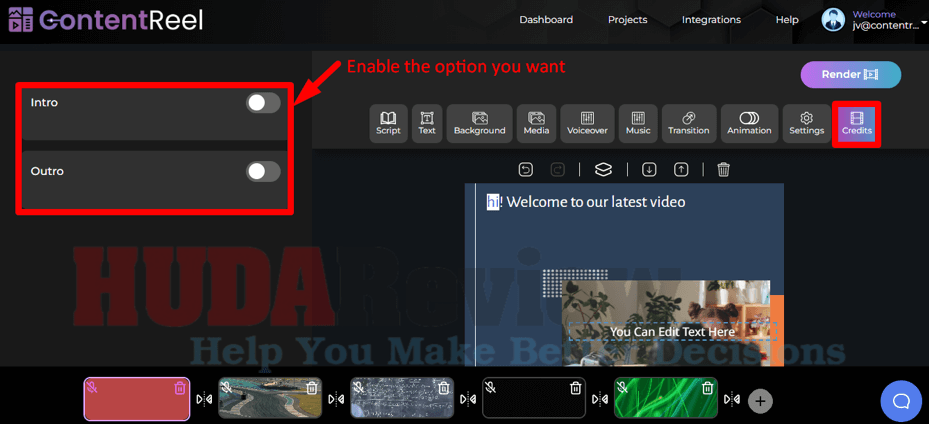Mute toggle on the chalkboard slide
This screenshot has height=424, width=929.
point(357,387)
